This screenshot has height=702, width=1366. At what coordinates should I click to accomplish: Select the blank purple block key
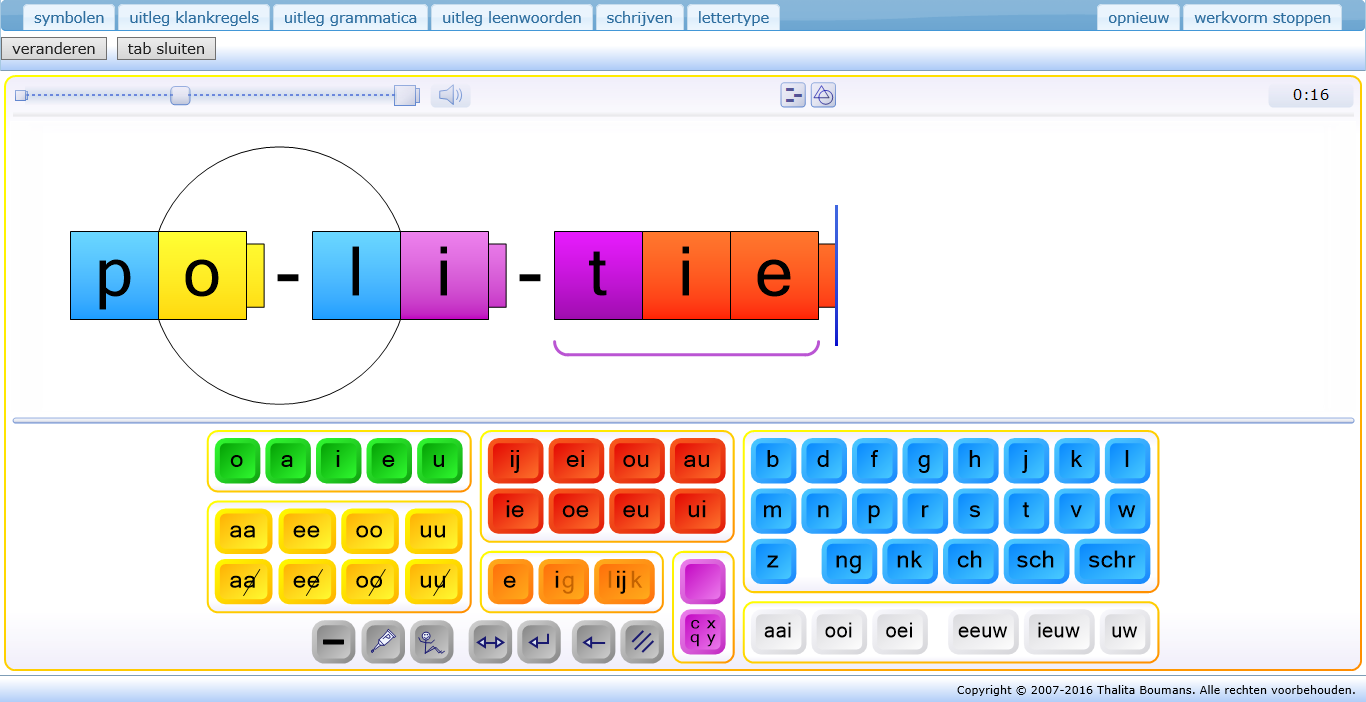tap(702, 579)
